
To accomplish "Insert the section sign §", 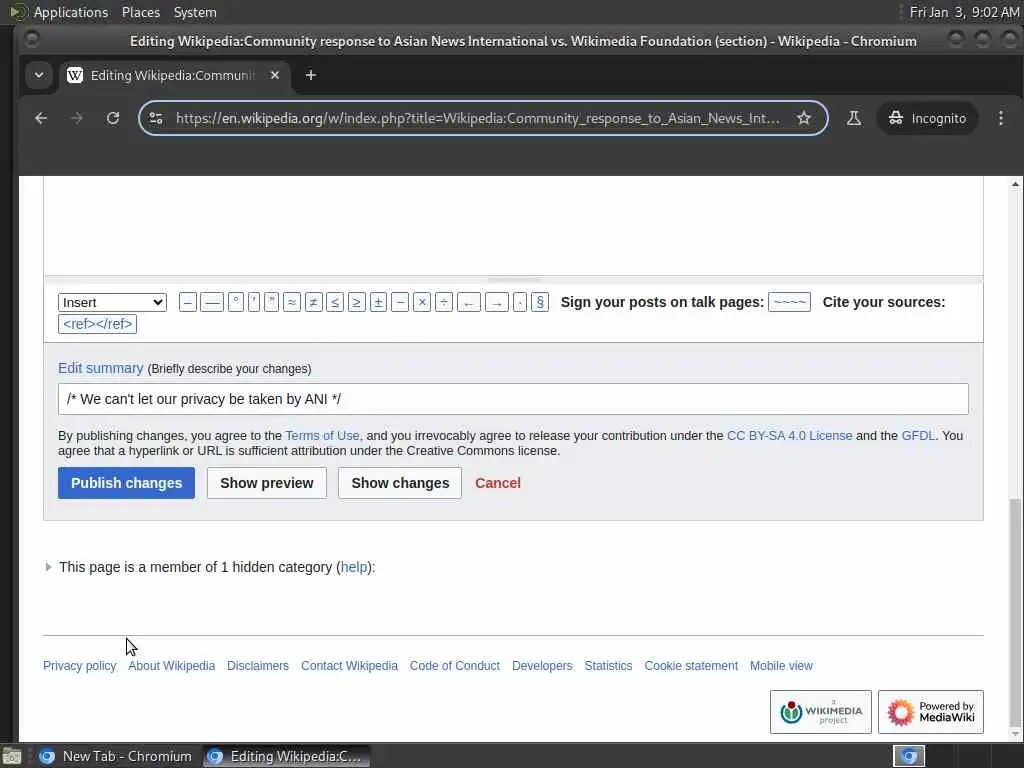I will 539,302.
